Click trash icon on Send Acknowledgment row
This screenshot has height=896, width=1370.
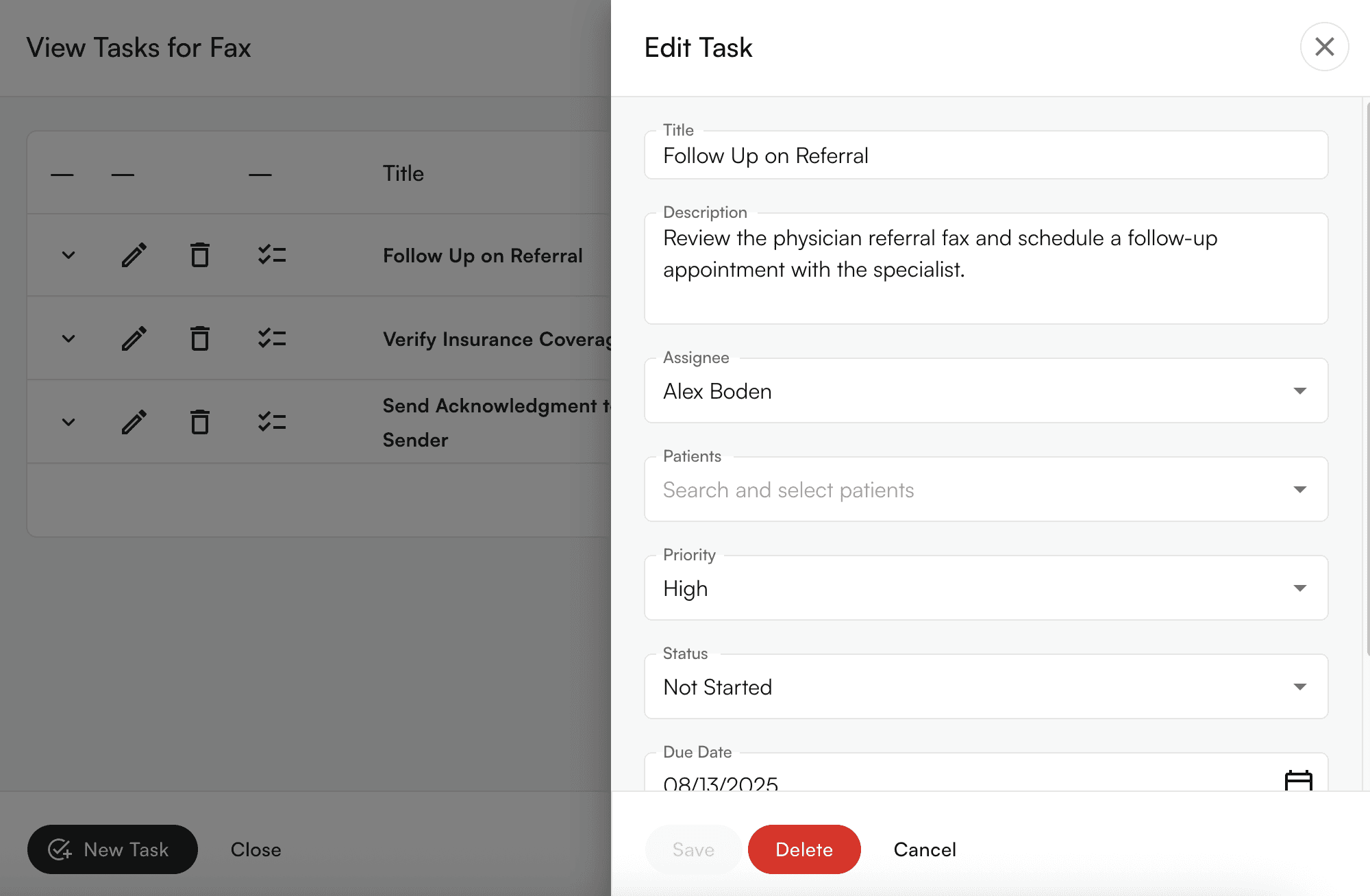point(199,422)
